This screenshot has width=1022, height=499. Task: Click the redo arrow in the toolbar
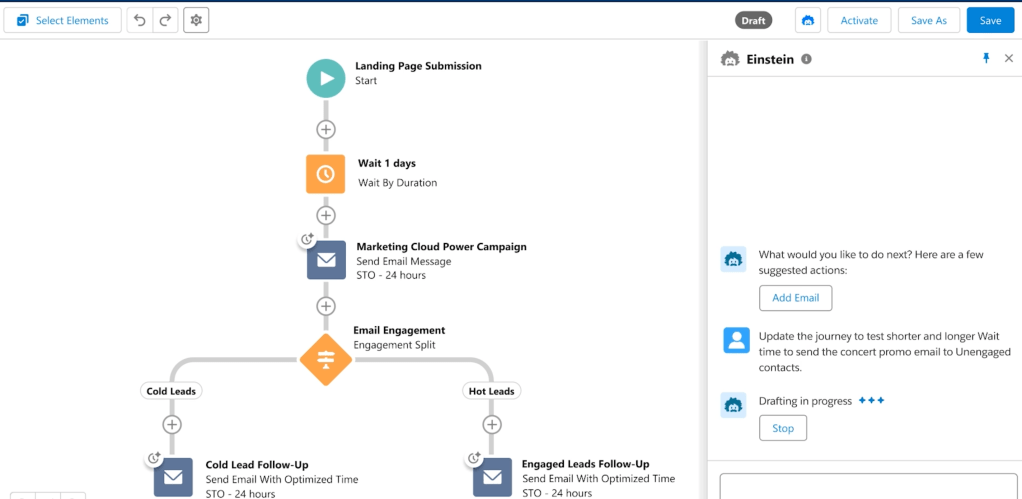click(165, 20)
